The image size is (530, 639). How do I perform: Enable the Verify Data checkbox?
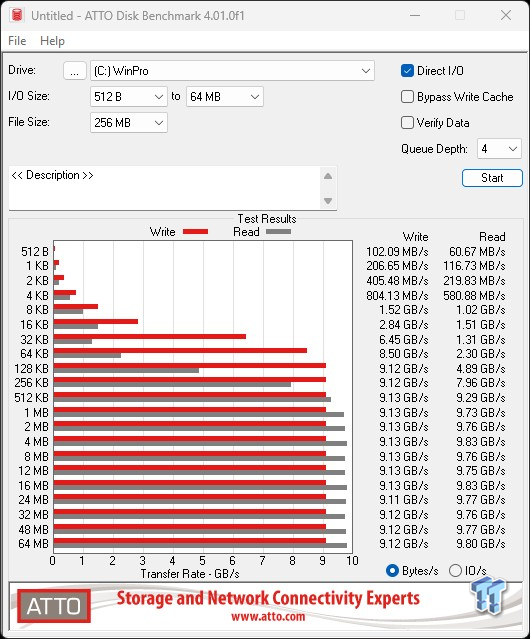click(x=407, y=123)
